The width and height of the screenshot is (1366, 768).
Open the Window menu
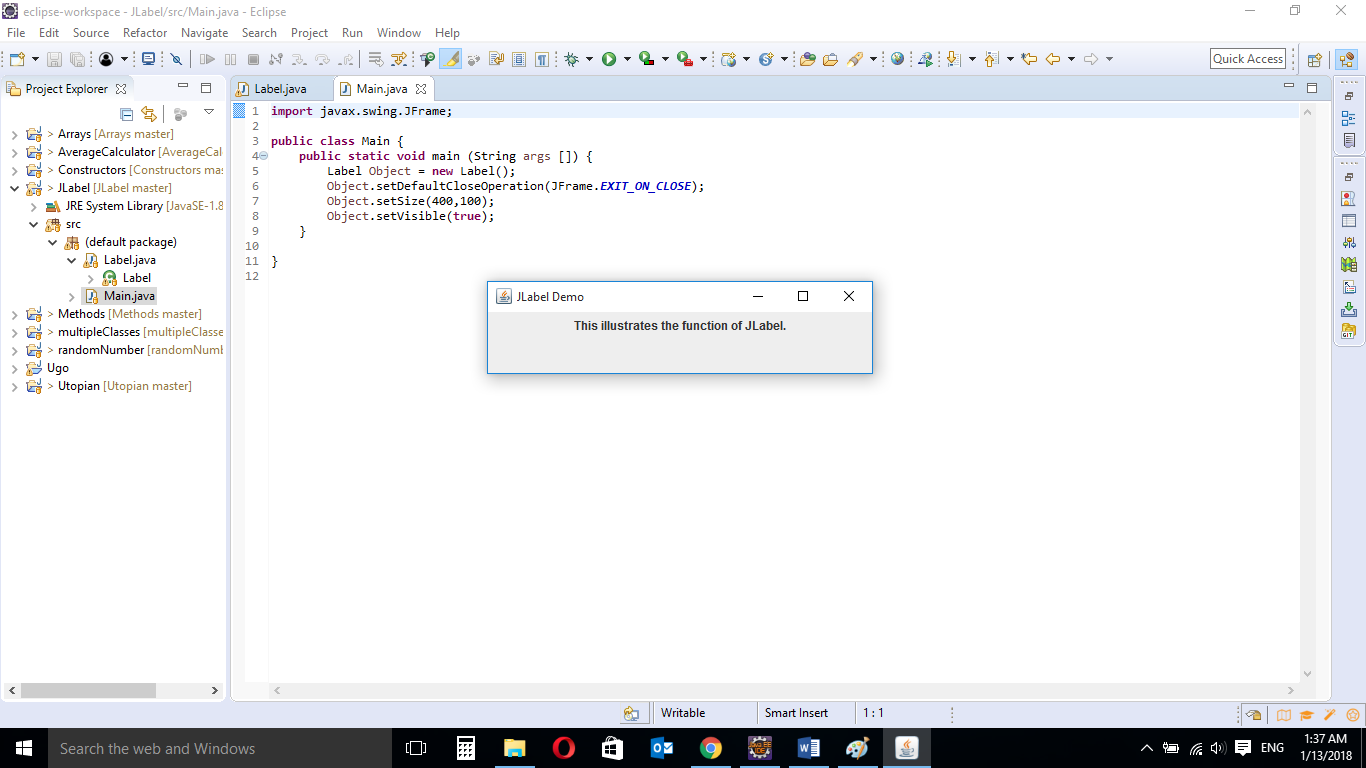tap(399, 33)
